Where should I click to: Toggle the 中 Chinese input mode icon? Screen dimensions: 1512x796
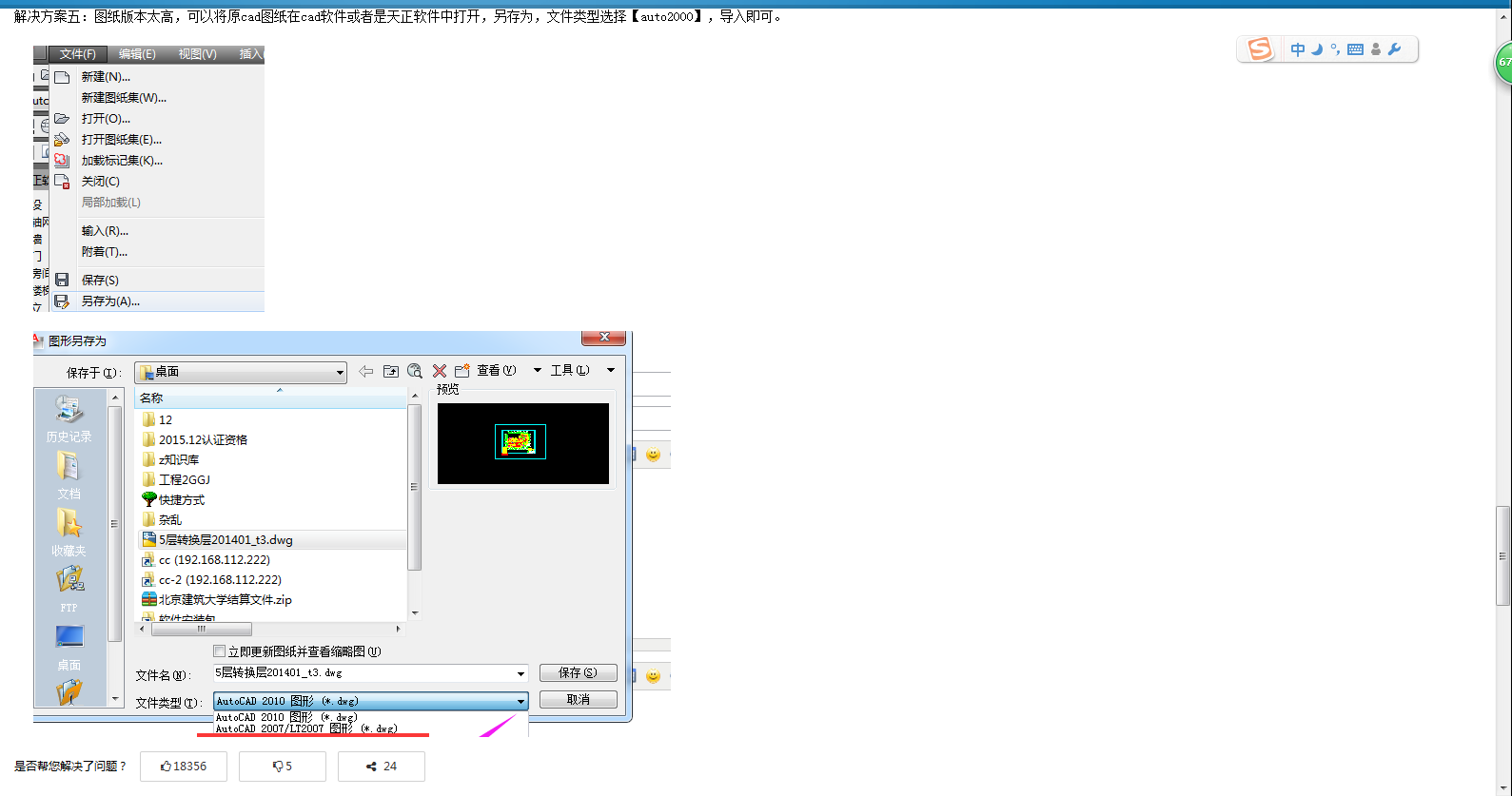(1298, 49)
